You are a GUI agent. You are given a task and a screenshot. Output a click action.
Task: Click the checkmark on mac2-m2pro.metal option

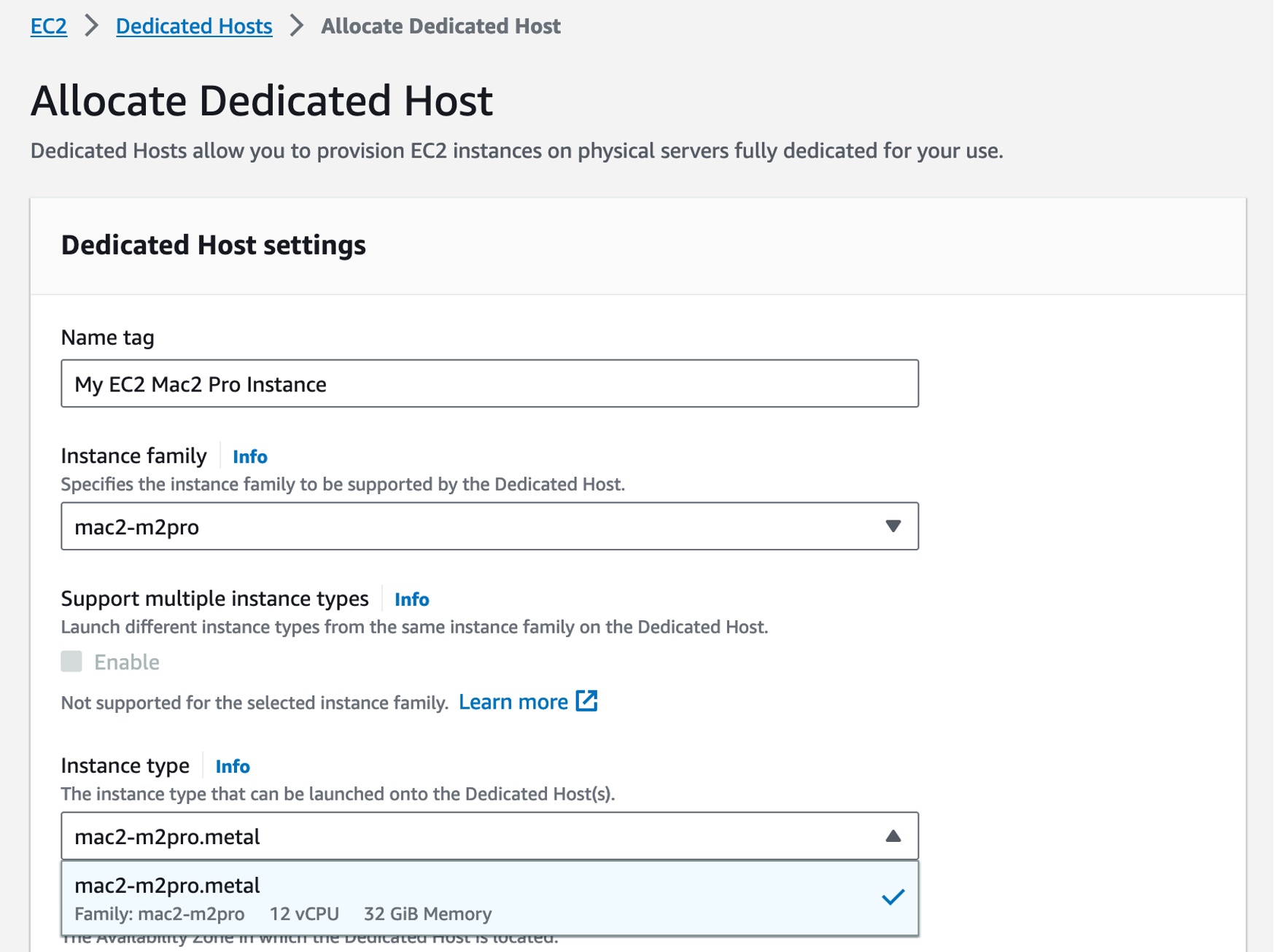pos(893,897)
